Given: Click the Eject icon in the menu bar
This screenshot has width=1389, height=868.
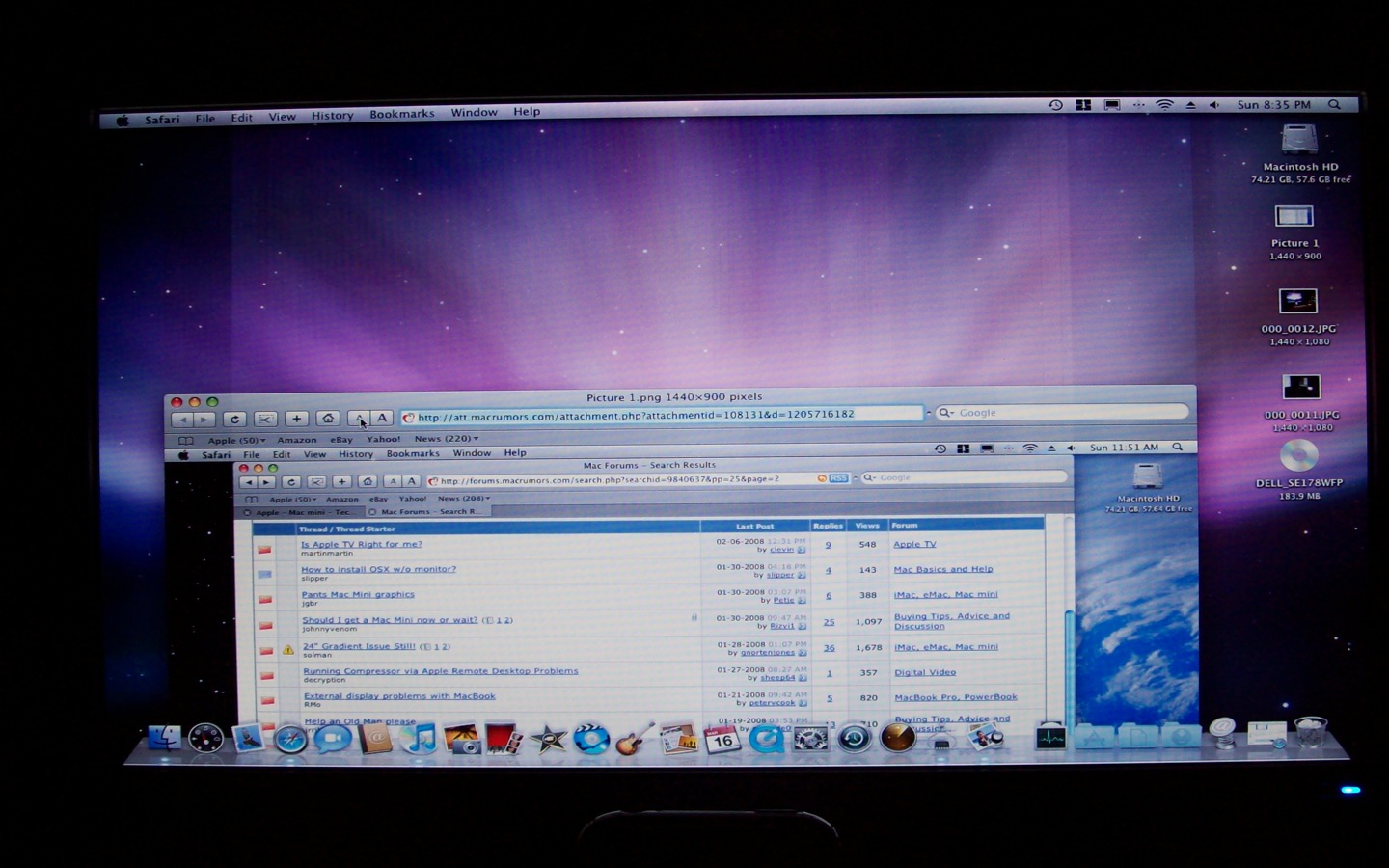Looking at the screenshot, I should [x=1190, y=105].
